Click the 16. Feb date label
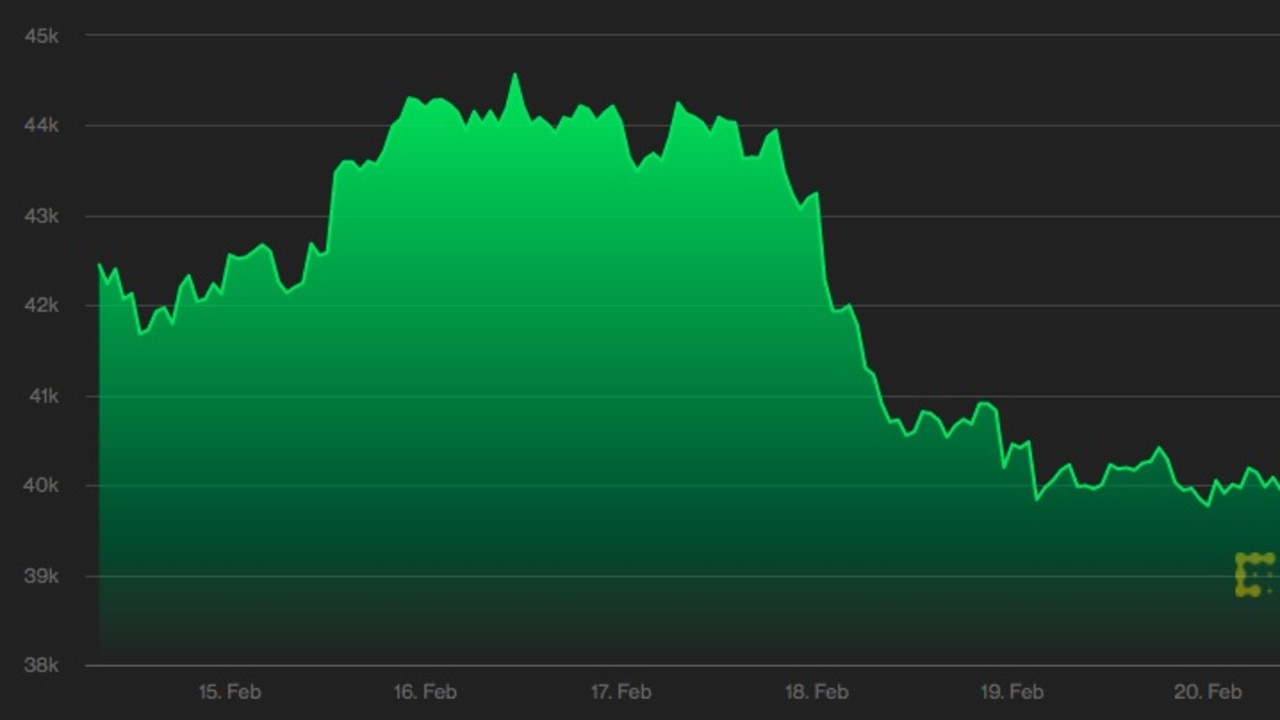Image resolution: width=1280 pixels, height=720 pixels. pos(425,691)
